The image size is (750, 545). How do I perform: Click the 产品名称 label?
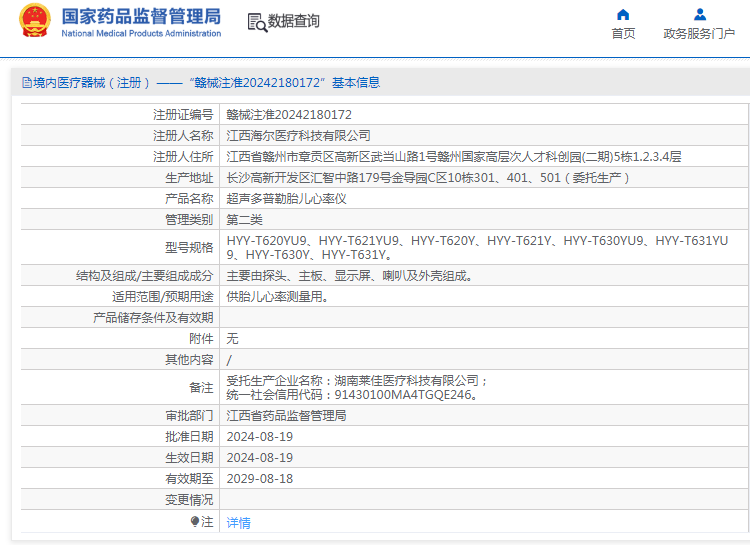click(189, 199)
